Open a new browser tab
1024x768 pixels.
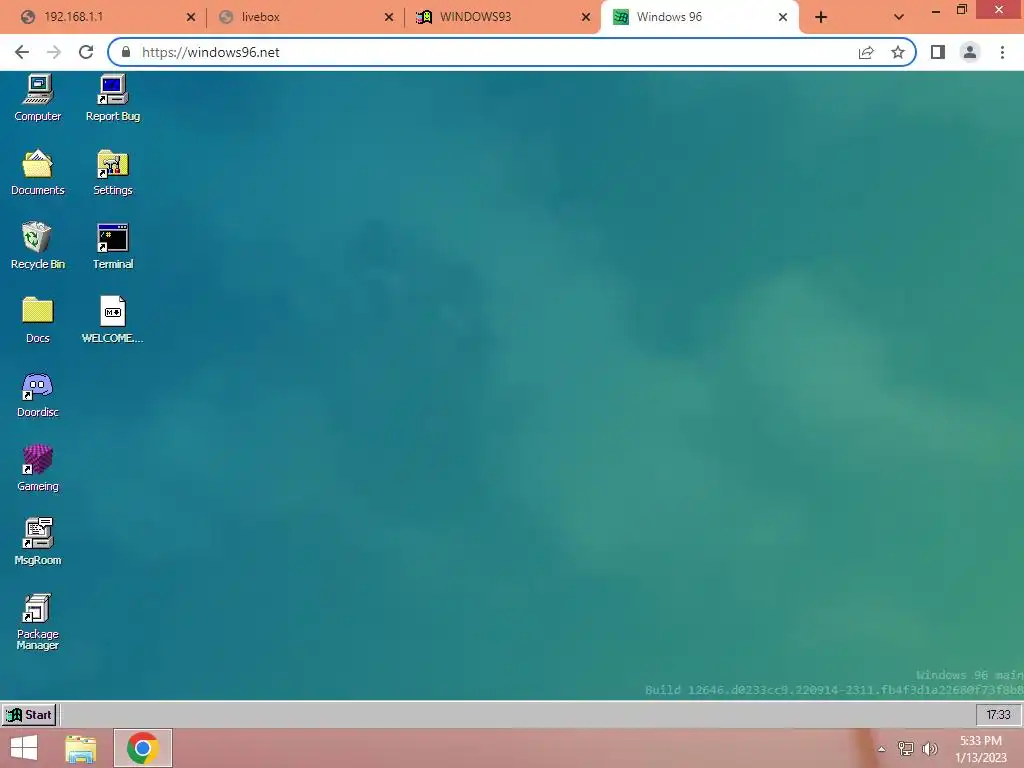coord(821,18)
